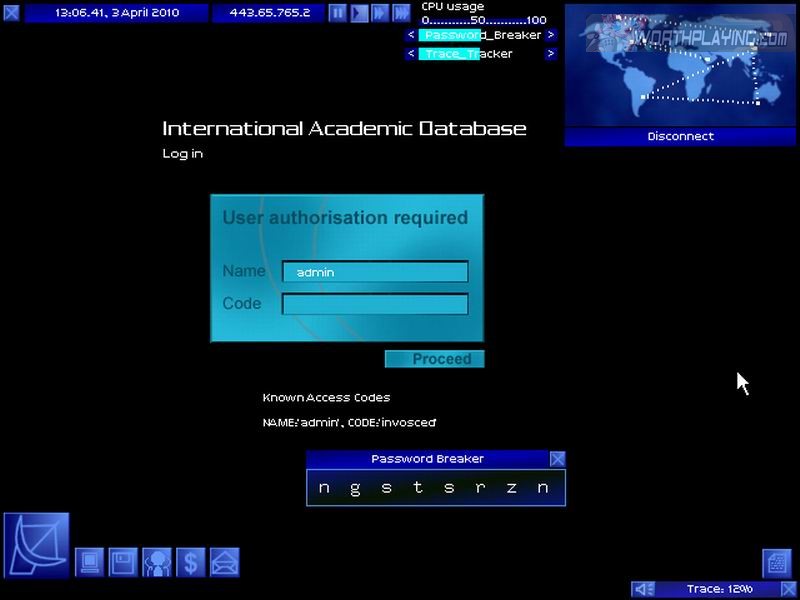The image size is (800, 600).
Task: Increase CPU priority for Password_Breaker
Action: point(551,35)
